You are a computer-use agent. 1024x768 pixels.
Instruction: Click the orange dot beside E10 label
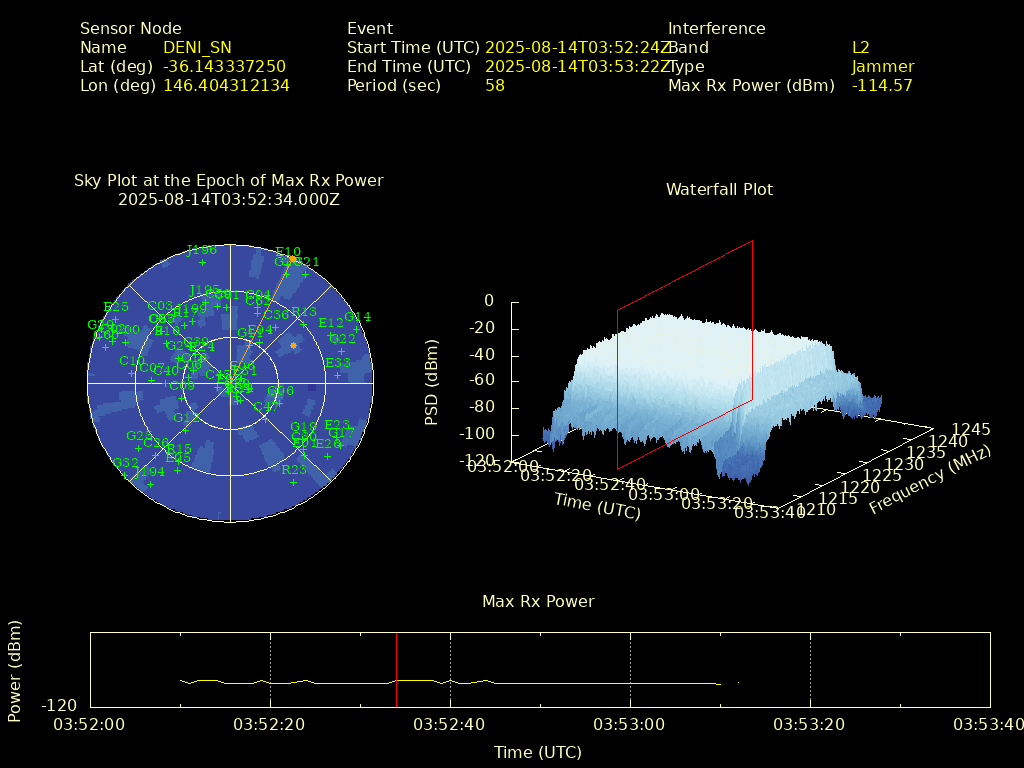[x=292, y=259]
